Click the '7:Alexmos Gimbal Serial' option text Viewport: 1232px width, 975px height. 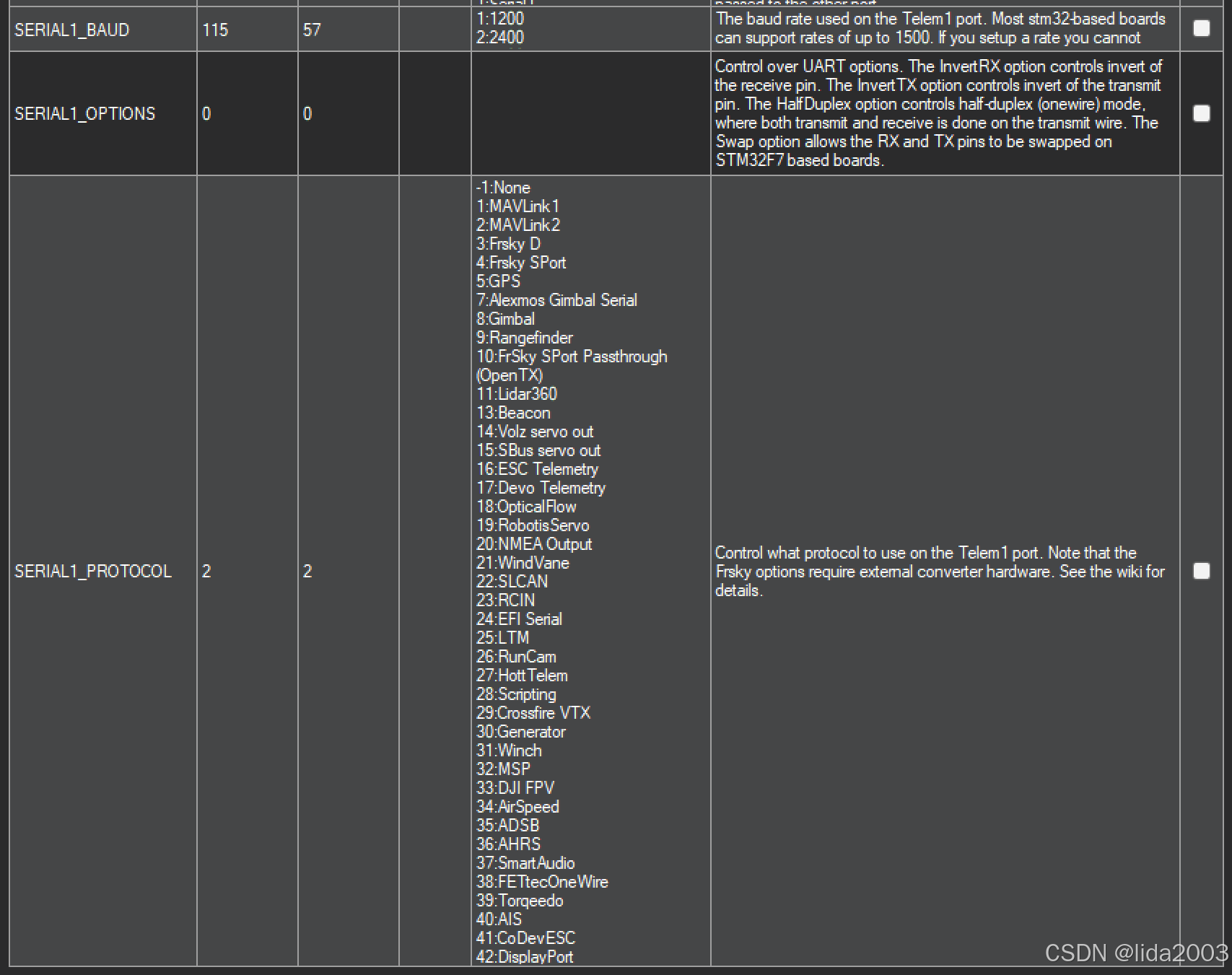556,300
